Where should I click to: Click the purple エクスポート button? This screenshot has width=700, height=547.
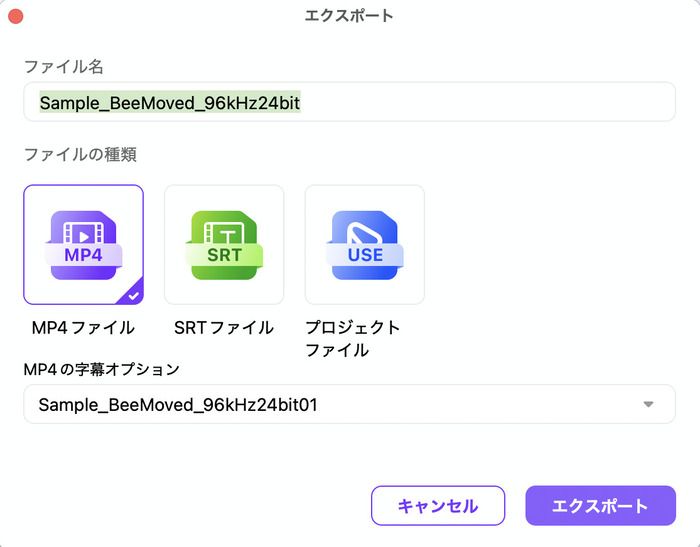[600, 505]
